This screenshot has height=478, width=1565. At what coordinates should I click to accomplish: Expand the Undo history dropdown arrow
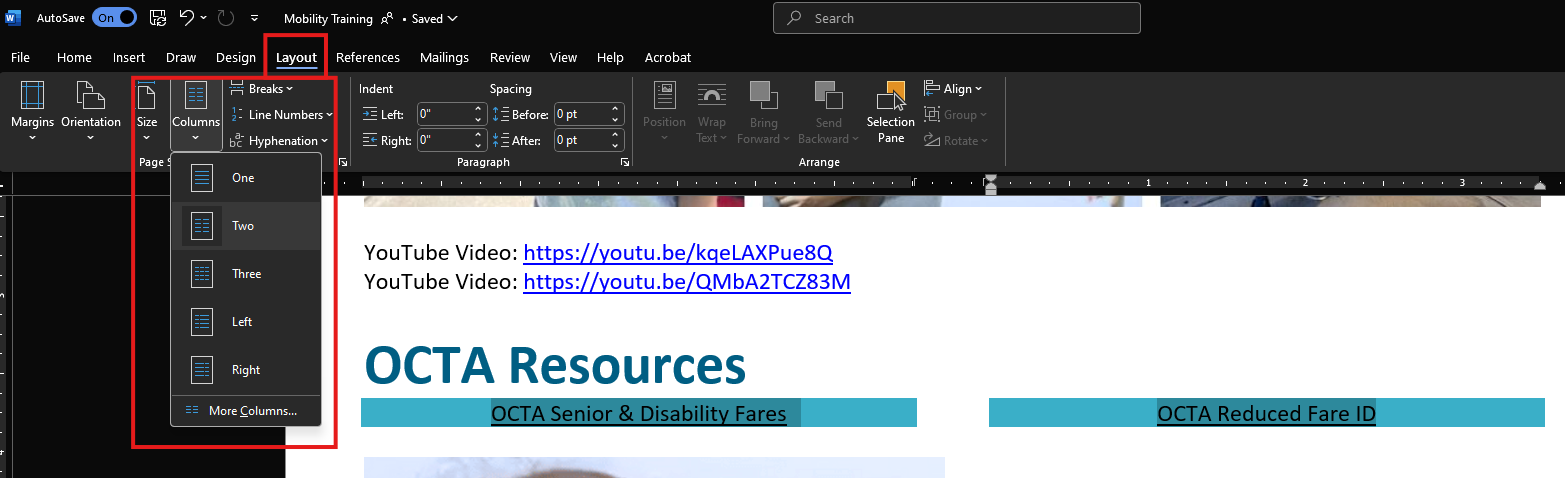pos(204,18)
